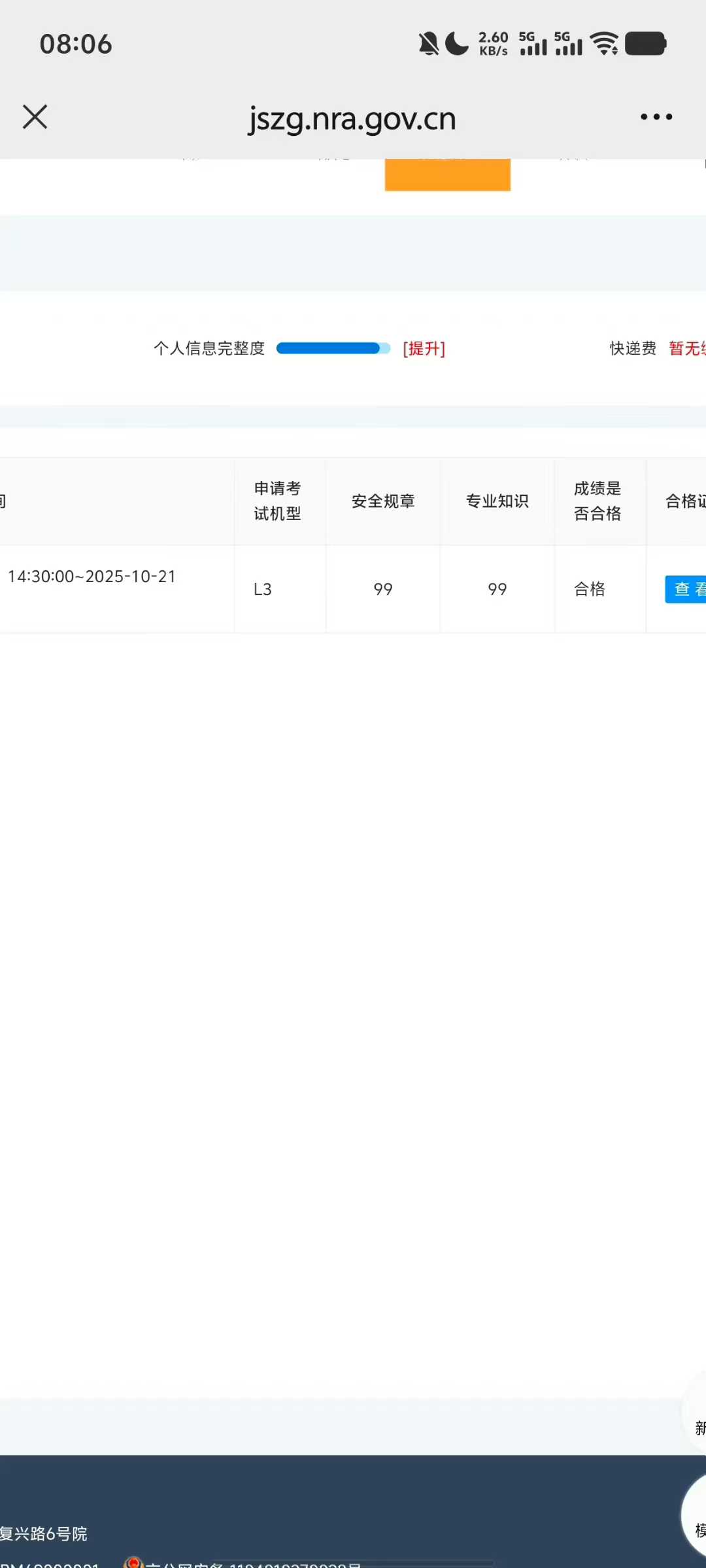Click the red 暂无 express fee text

tap(686, 348)
